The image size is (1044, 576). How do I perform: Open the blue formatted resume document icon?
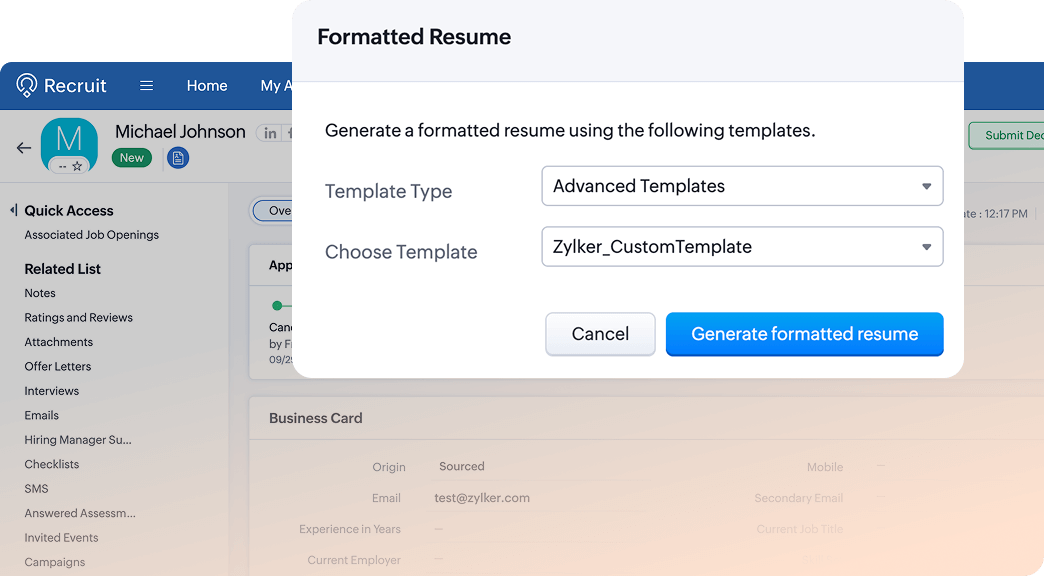pyautogui.click(x=178, y=158)
